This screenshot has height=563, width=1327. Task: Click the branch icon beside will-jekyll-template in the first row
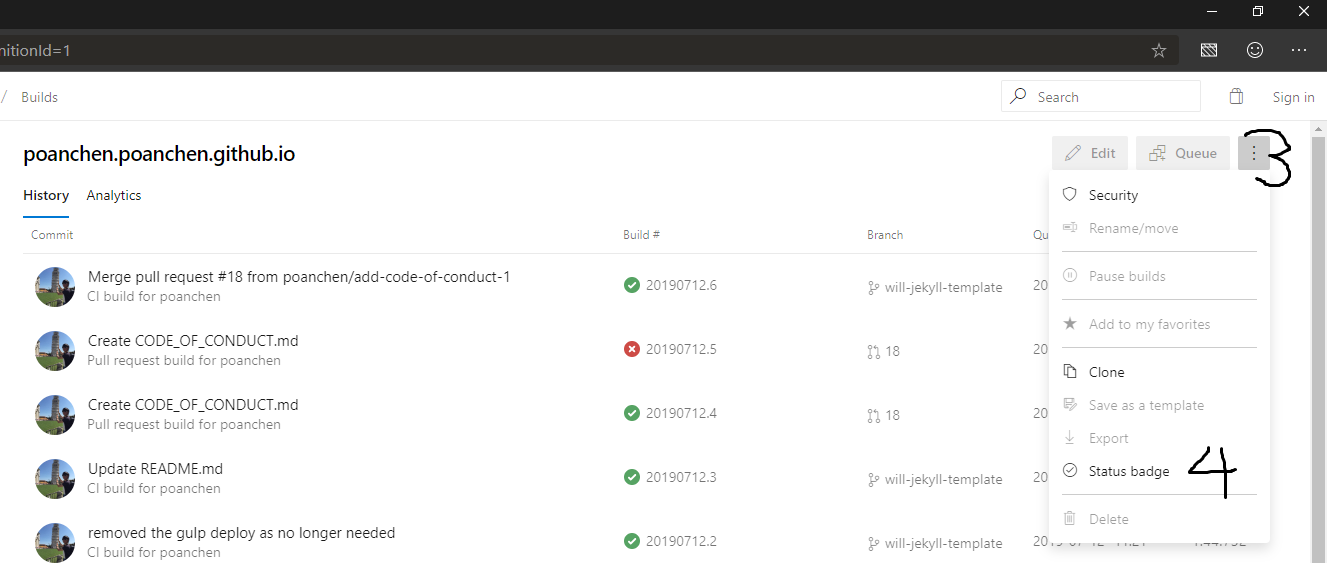click(873, 287)
